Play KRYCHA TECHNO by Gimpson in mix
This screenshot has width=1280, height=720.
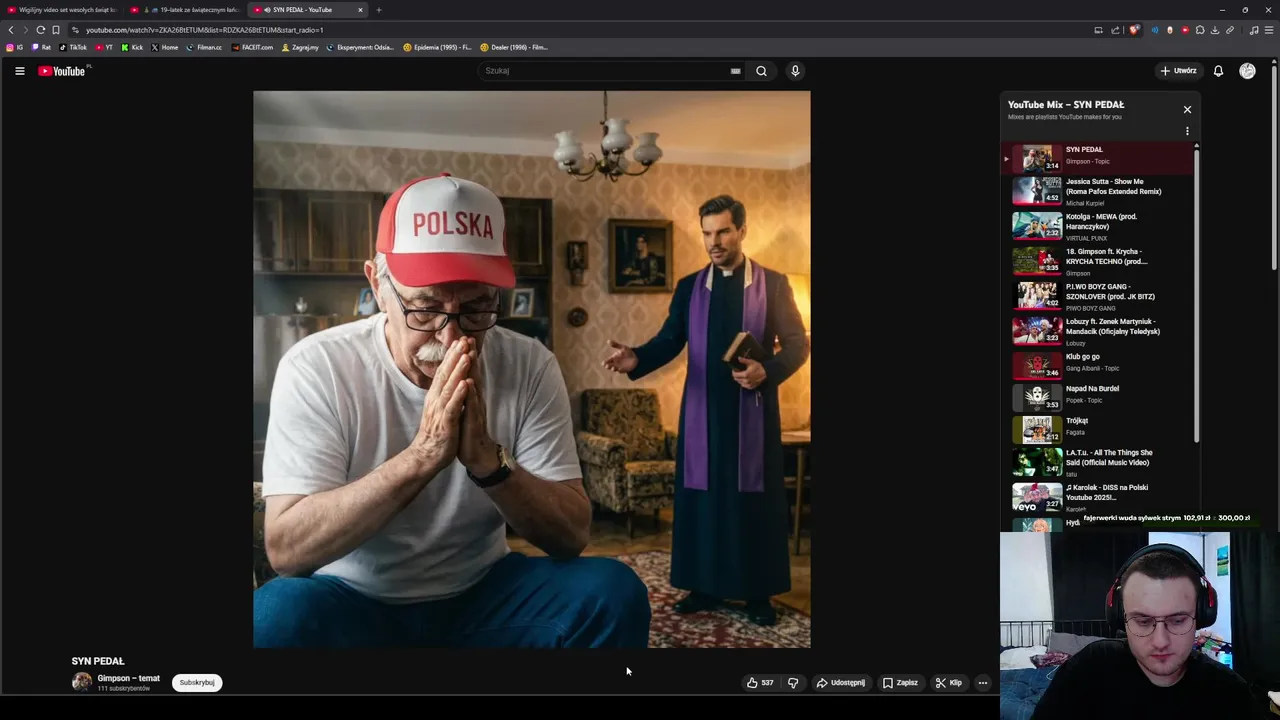[x=1102, y=261]
